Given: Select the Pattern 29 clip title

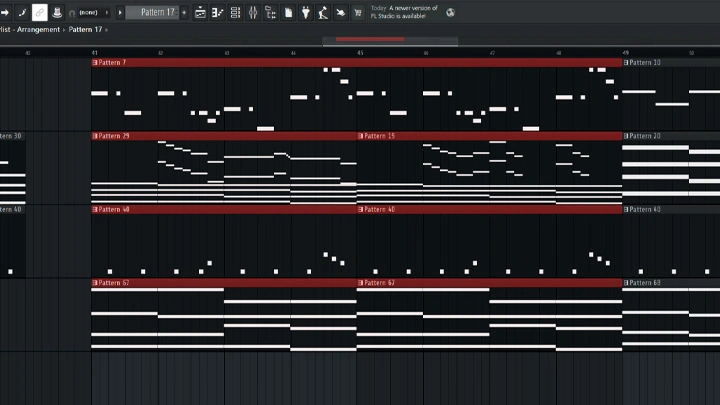Looking at the screenshot, I should point(114,136).
